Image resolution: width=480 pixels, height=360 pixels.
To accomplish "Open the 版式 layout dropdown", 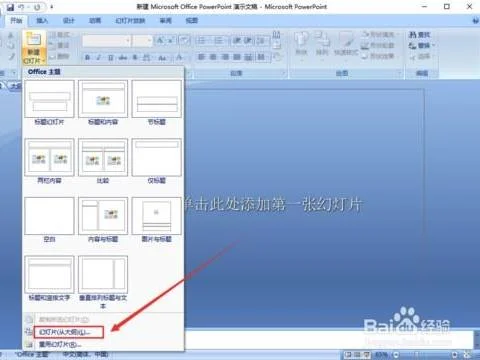I will point(61,35).
